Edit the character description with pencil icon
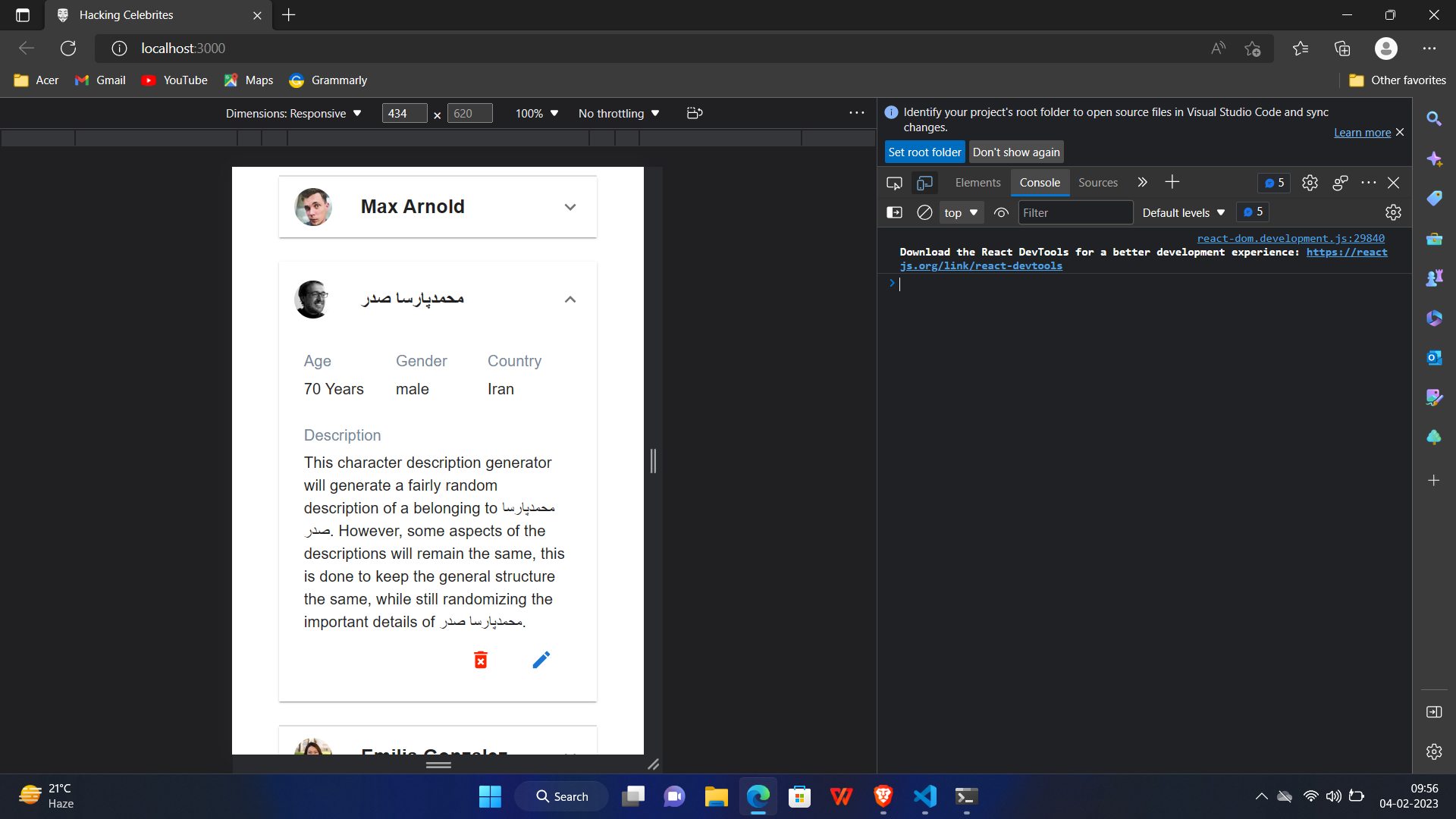This screenshot has width=1456, height=819. coord(541,659)
